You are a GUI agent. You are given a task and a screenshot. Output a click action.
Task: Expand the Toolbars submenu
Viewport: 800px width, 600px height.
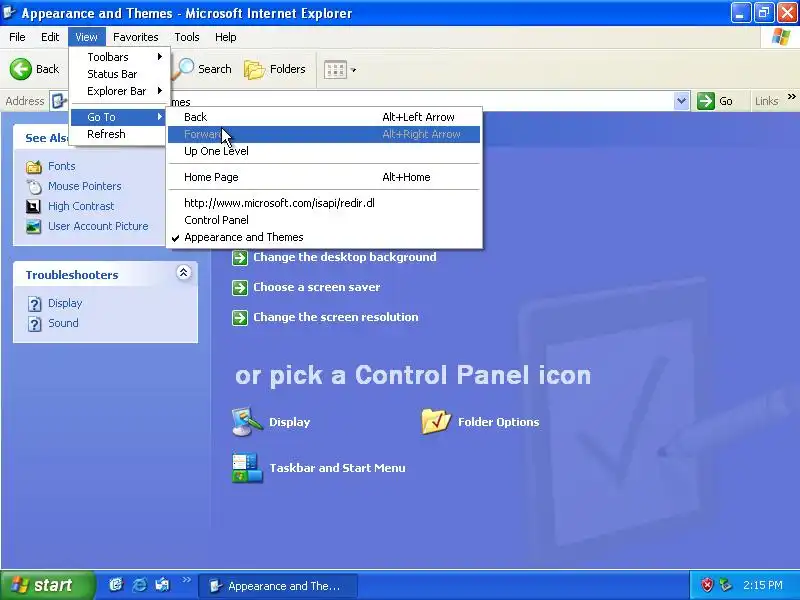pos(118,57)
